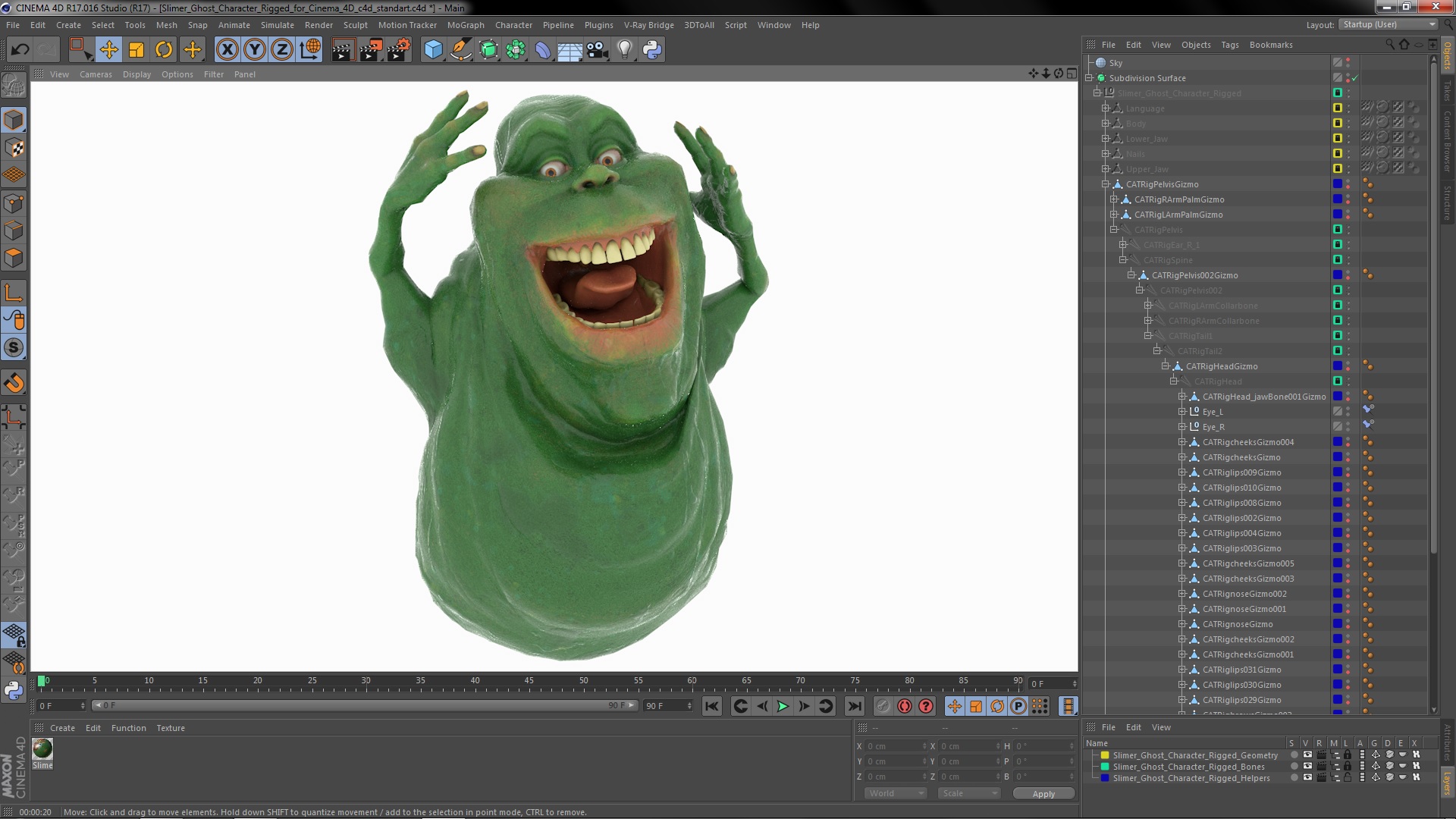Viewport: 1456px width, 819px height.
Task: Click Go to End of animation
Action: click(x=855, y=706)
